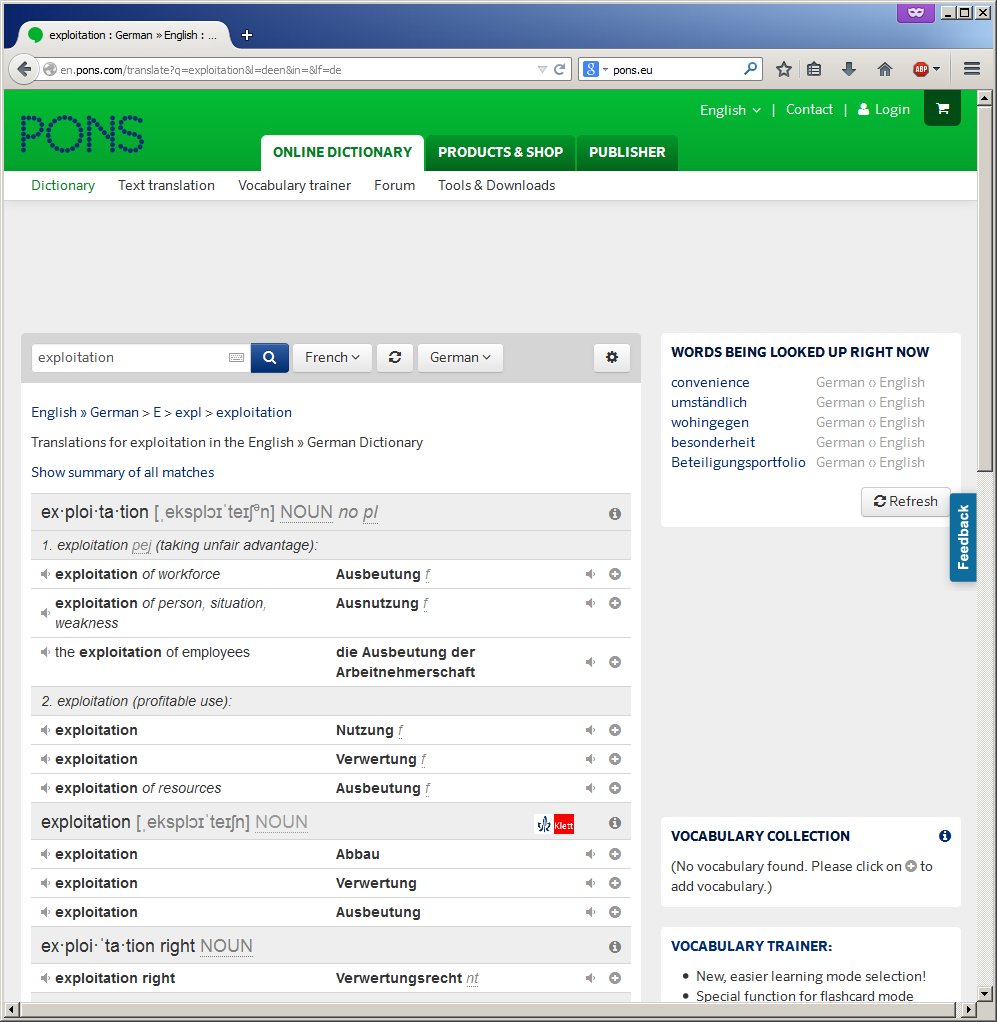Click the 'besonderheit' looked-up word

[713, 443]
